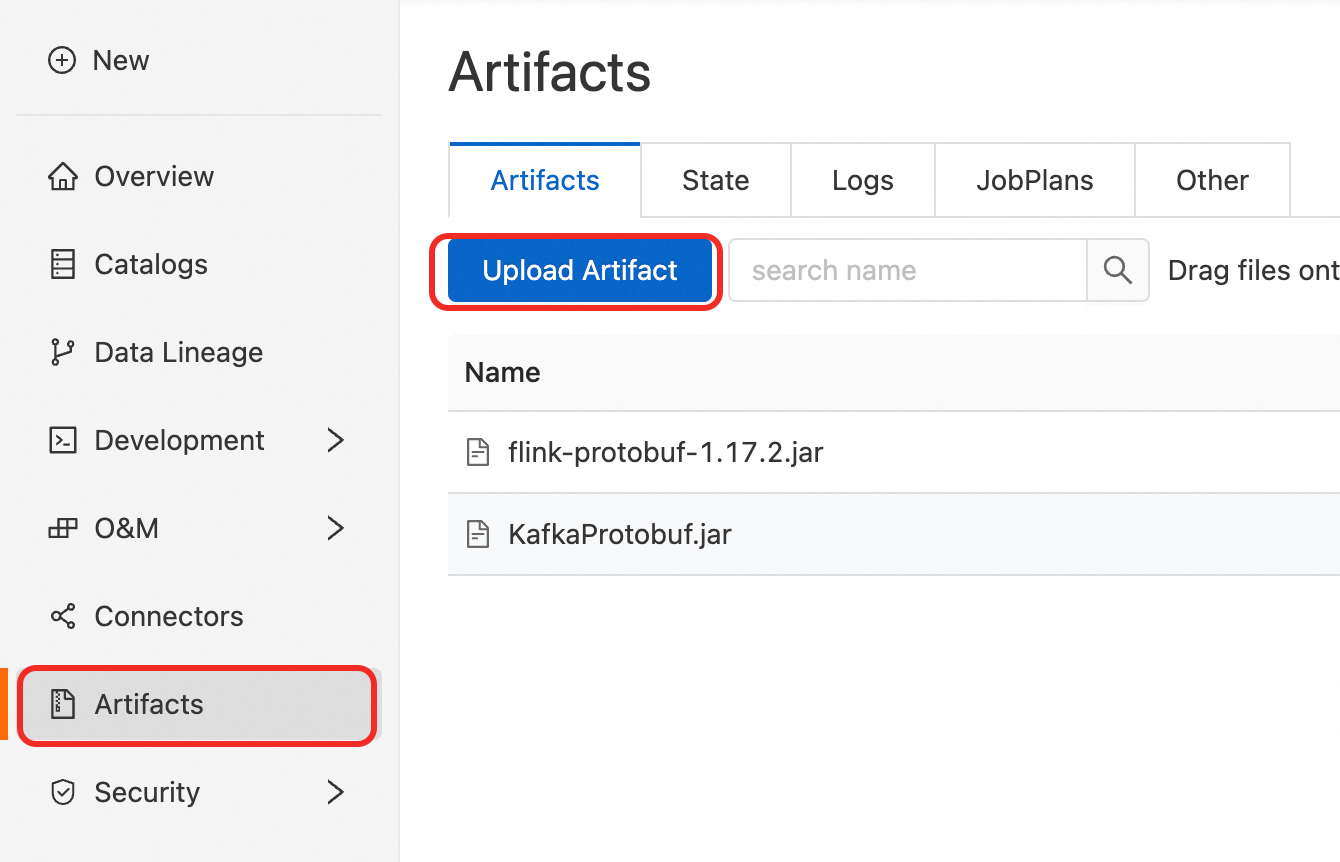Expand the O&M submenu chevron
The width and height of the screenshot is (1340, 862).
pos(336,529)
